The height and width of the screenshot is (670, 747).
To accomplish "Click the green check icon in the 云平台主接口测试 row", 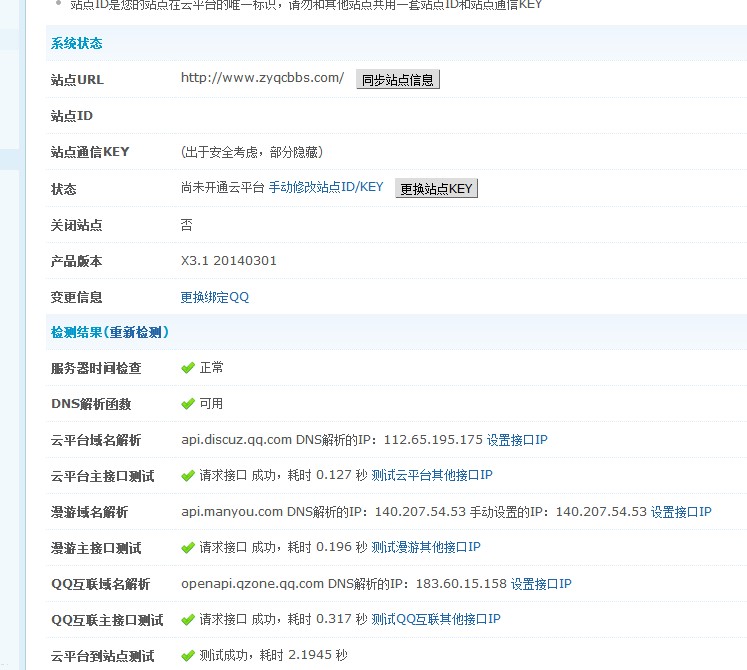I will pyautogui.click(x=188, y=476).
